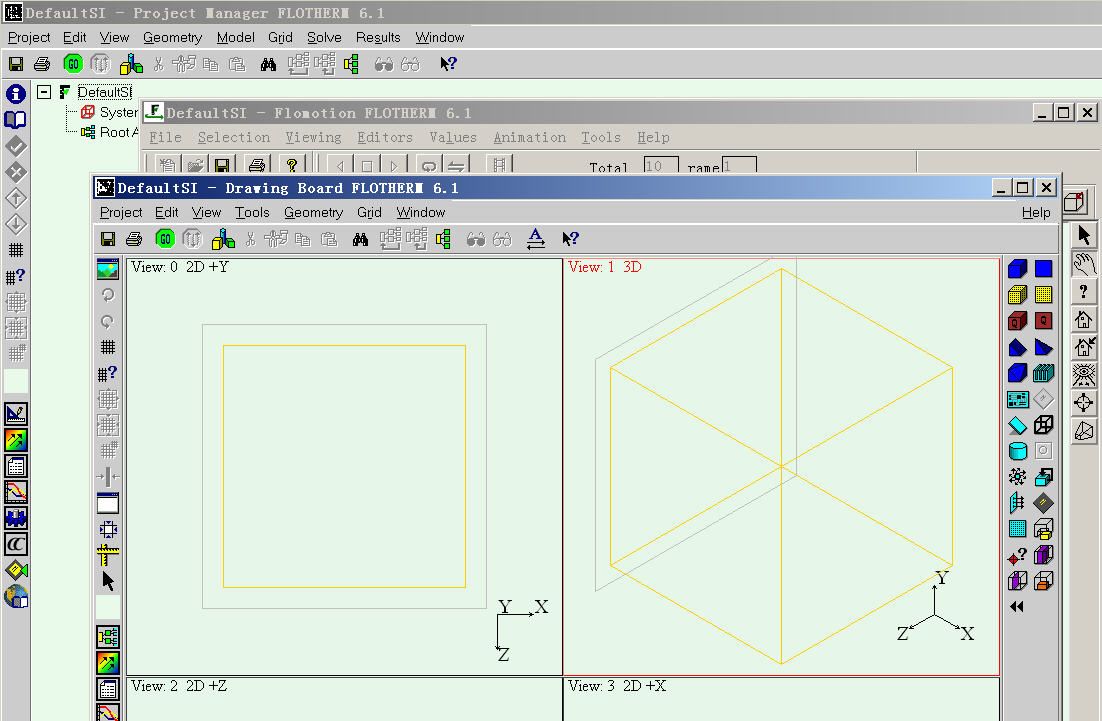Click the blank window icon in Drawing Board sidebar
Viewport: 1102px width, 721px height.
click(108, 503)
